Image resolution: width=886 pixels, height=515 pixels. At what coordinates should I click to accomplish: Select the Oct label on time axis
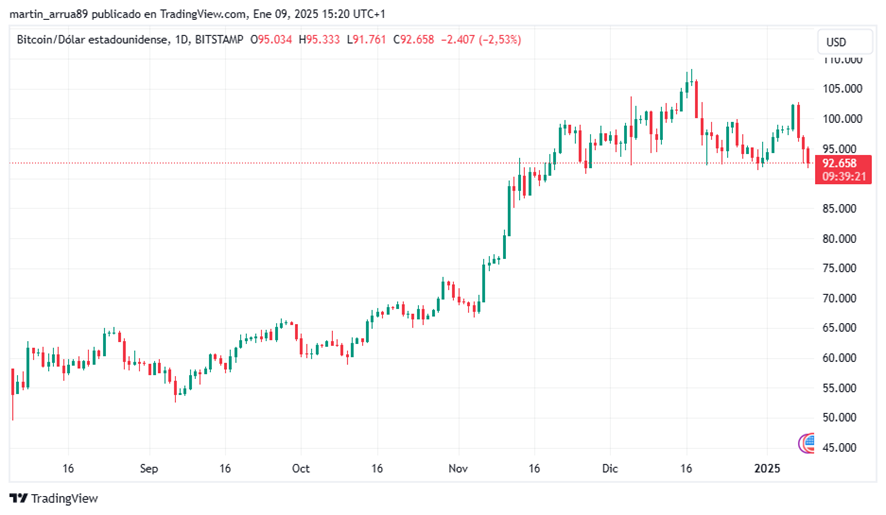click(x=301, y=469)
